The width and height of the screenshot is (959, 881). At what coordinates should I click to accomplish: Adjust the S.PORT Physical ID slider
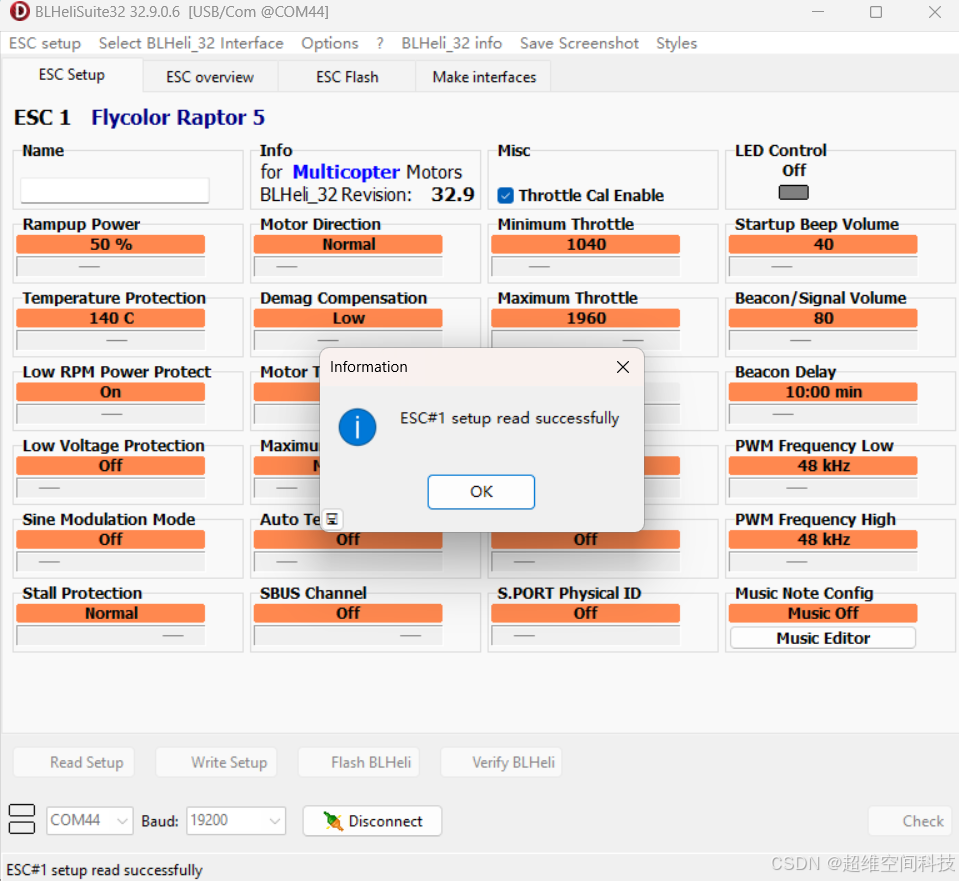pos(585,636)
